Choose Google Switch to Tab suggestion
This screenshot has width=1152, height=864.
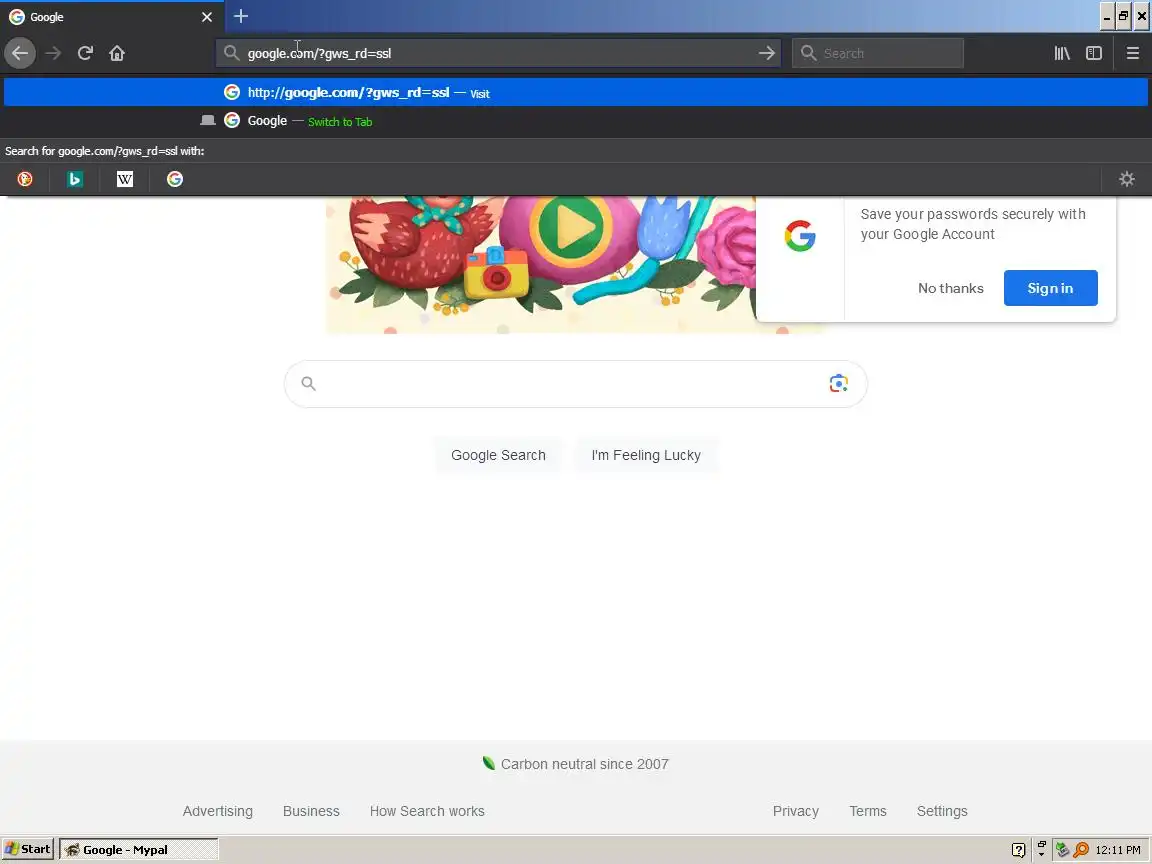click(x=576, y=121)
